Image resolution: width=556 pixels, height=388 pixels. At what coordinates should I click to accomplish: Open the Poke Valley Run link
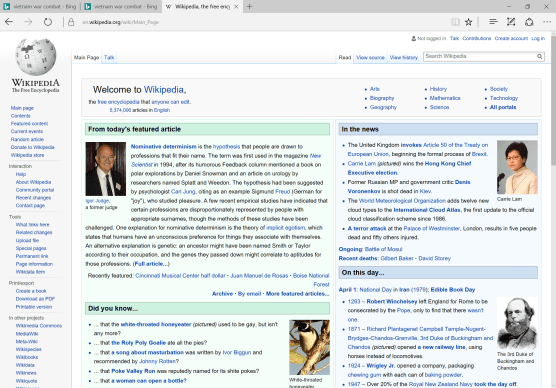[x=133, y=371]
